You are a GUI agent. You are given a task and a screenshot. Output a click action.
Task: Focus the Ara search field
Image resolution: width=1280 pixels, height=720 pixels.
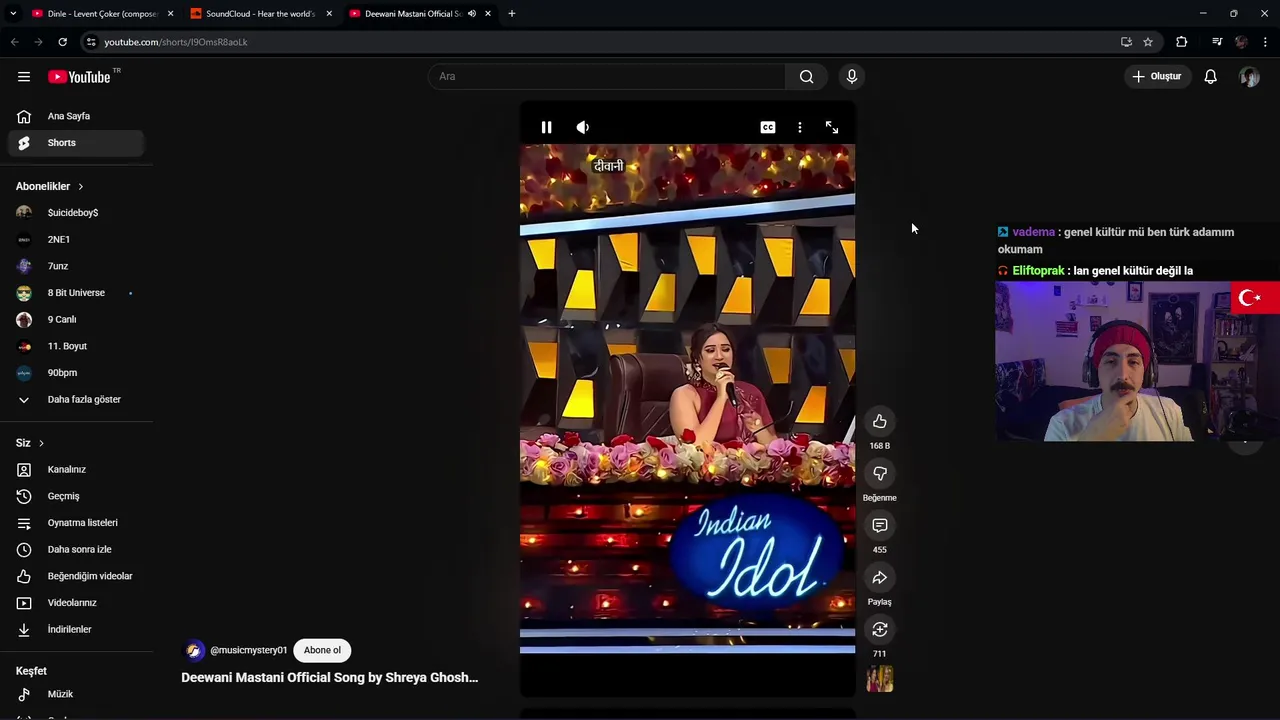607,77
